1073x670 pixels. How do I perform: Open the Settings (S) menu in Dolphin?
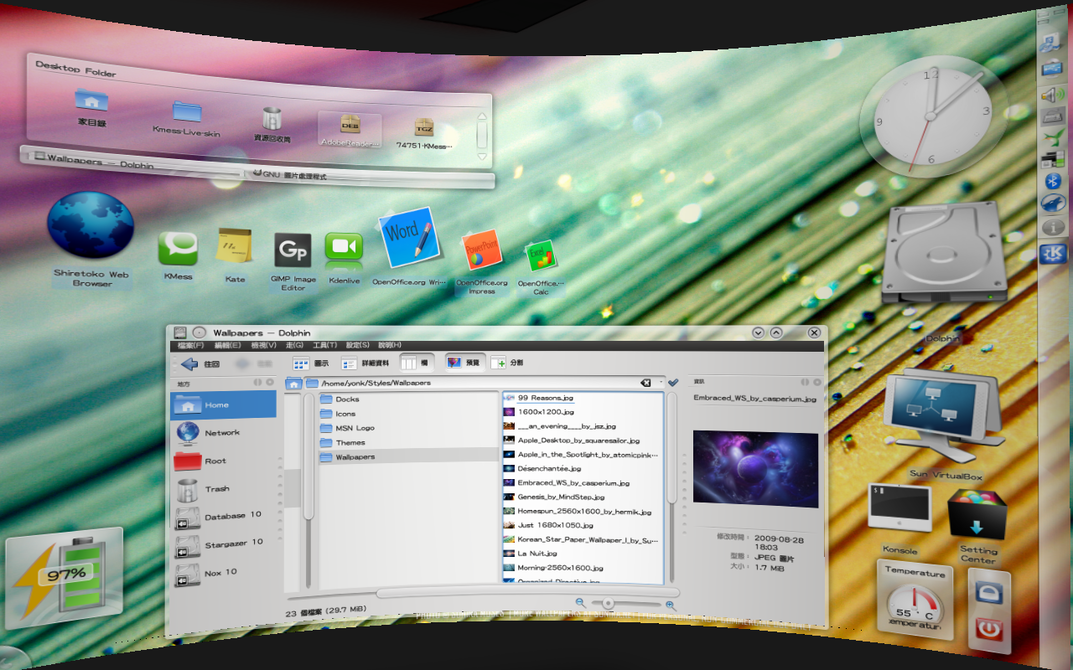click(358, 346)
